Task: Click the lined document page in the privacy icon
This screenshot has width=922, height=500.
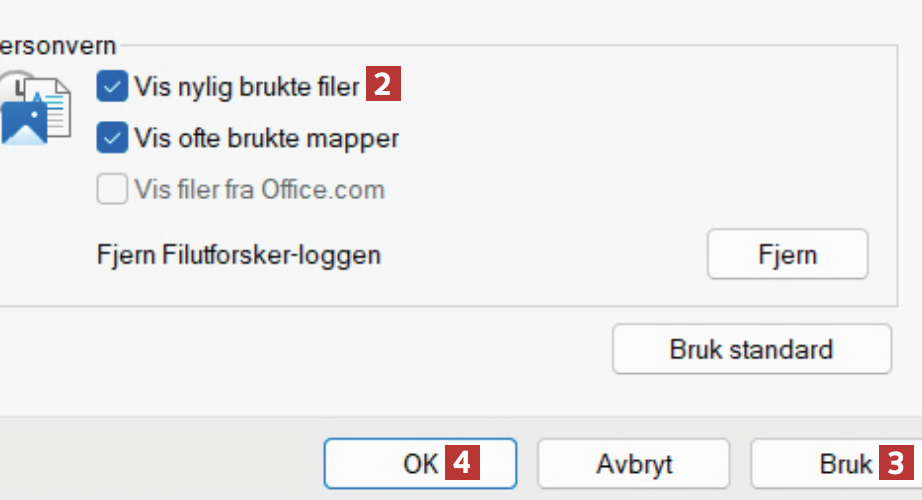Action: click(x=58, y=112)
